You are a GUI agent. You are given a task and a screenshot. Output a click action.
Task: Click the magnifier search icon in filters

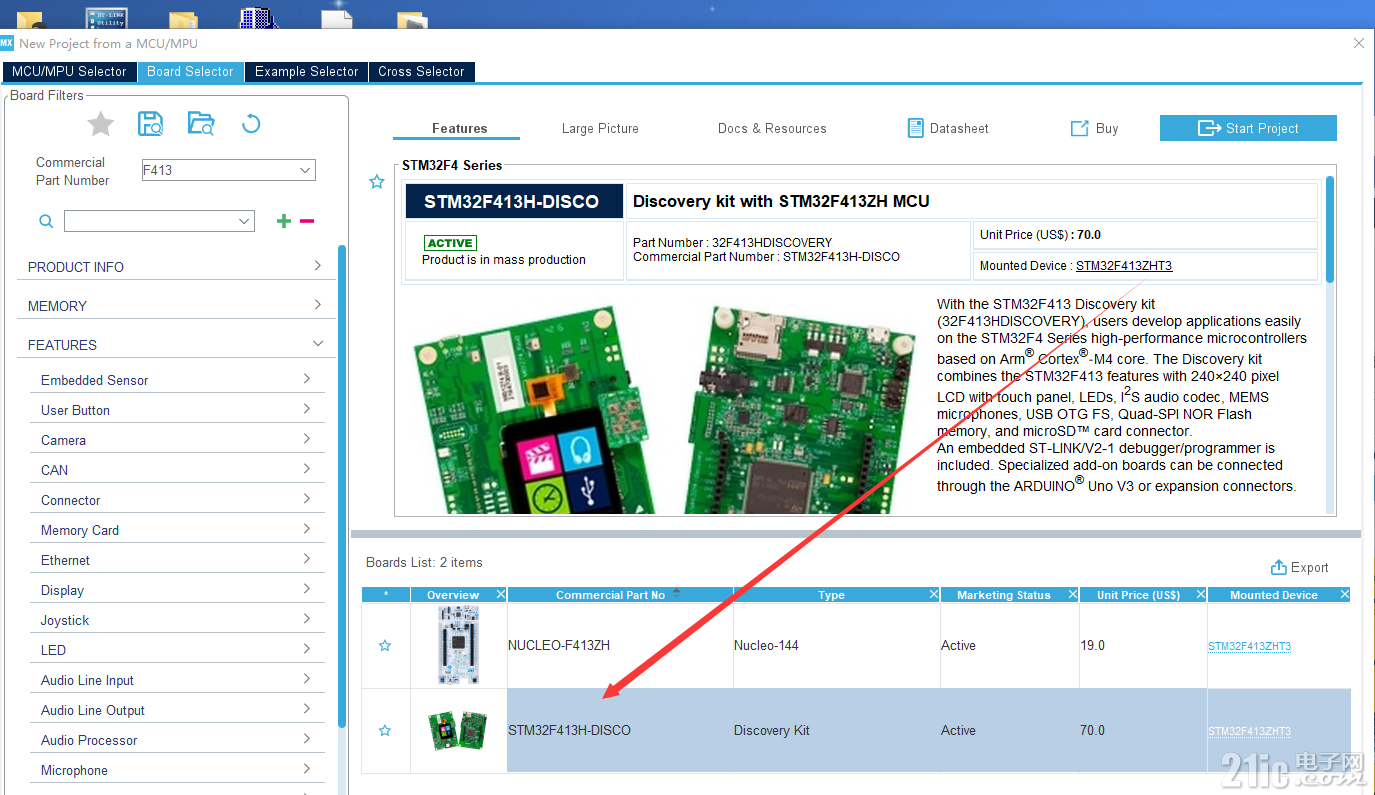pos(46,221)
